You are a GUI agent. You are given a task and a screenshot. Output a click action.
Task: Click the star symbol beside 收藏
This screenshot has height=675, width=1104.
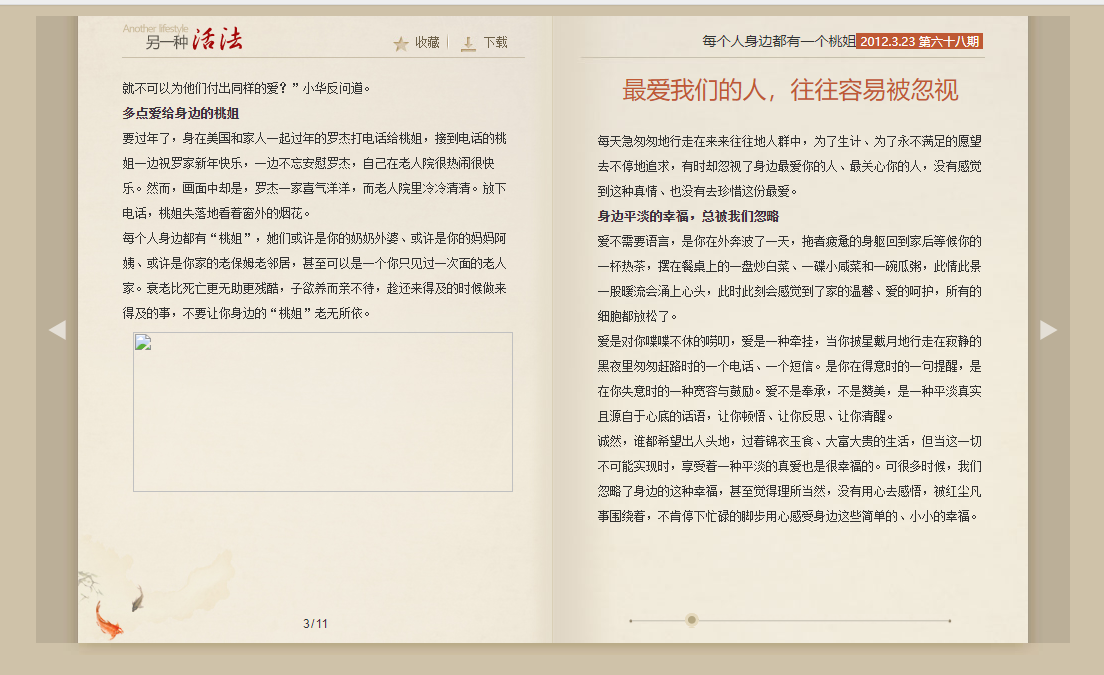401,42
